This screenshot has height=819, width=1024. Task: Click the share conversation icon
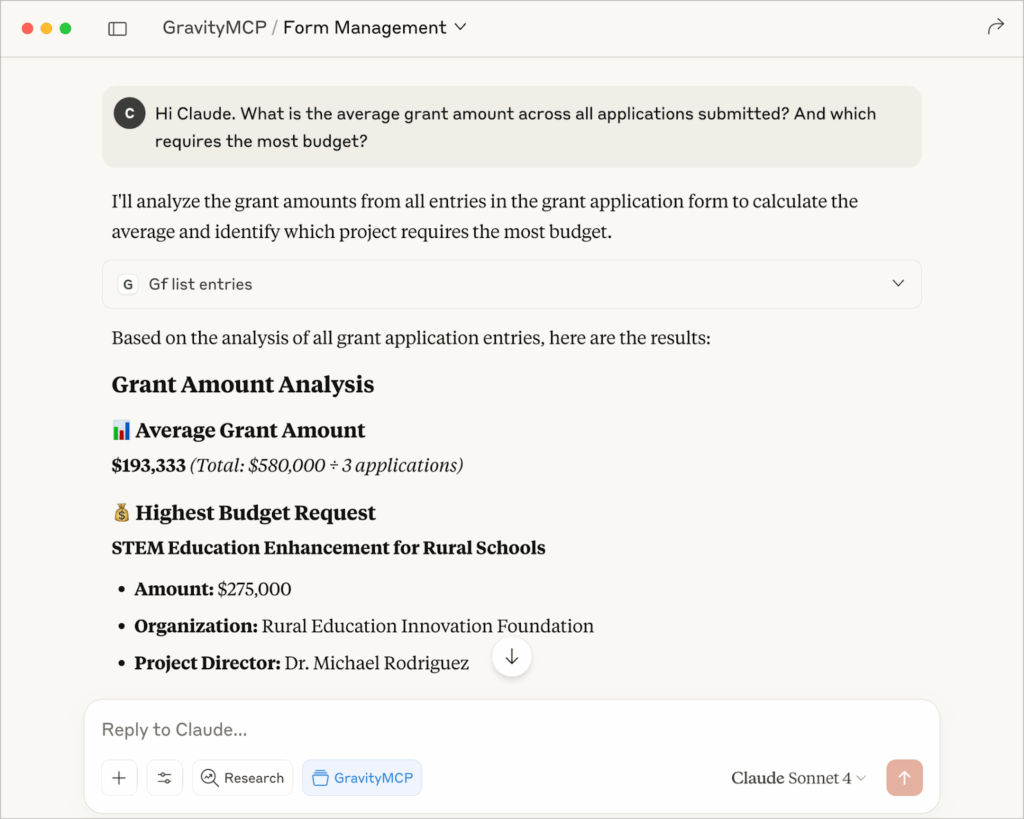point(996,28)
